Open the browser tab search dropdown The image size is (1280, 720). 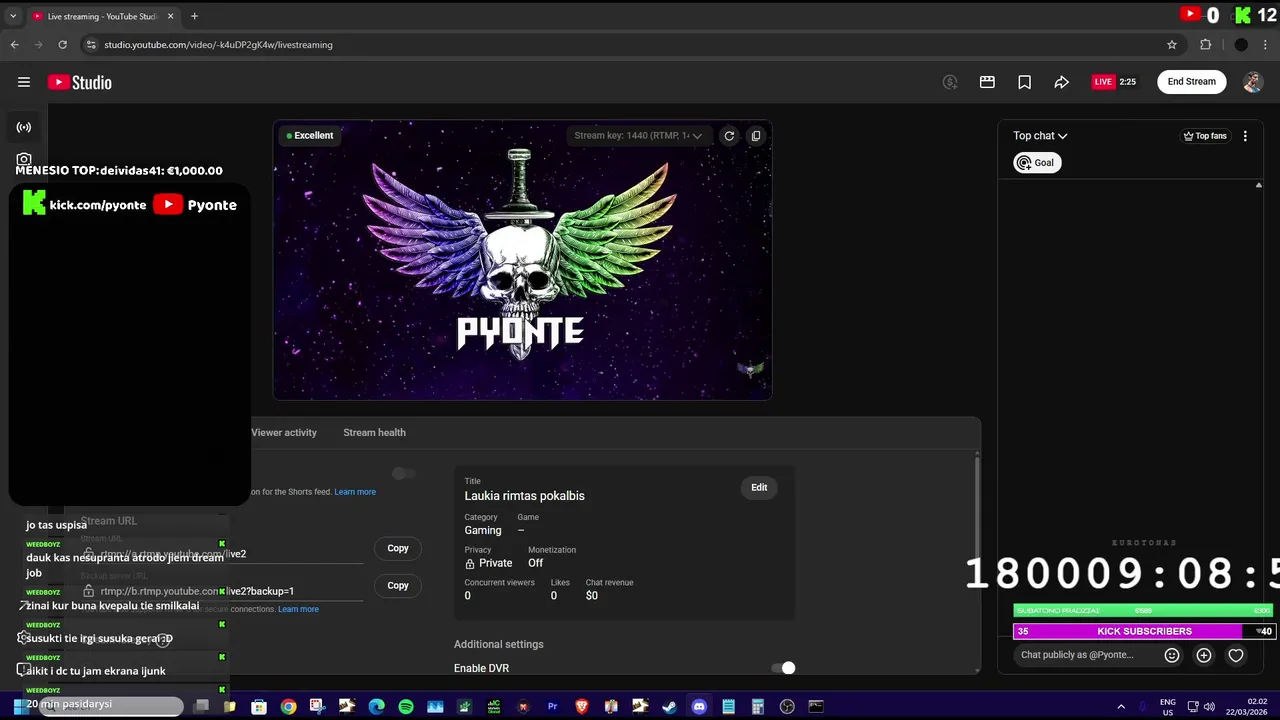point(13,16)
